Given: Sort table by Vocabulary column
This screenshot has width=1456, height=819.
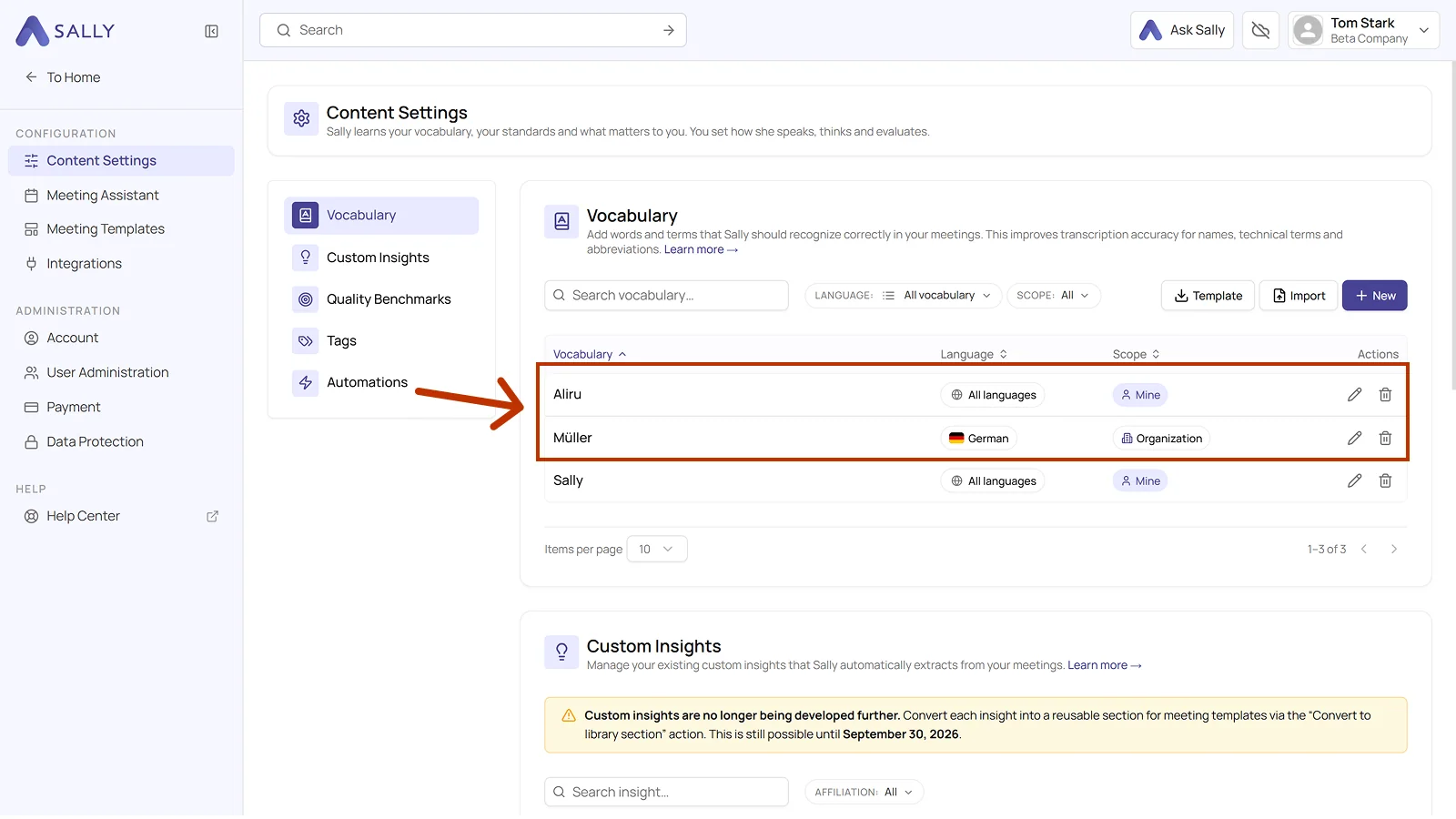Looking at the screenshot, I should 590,354.
